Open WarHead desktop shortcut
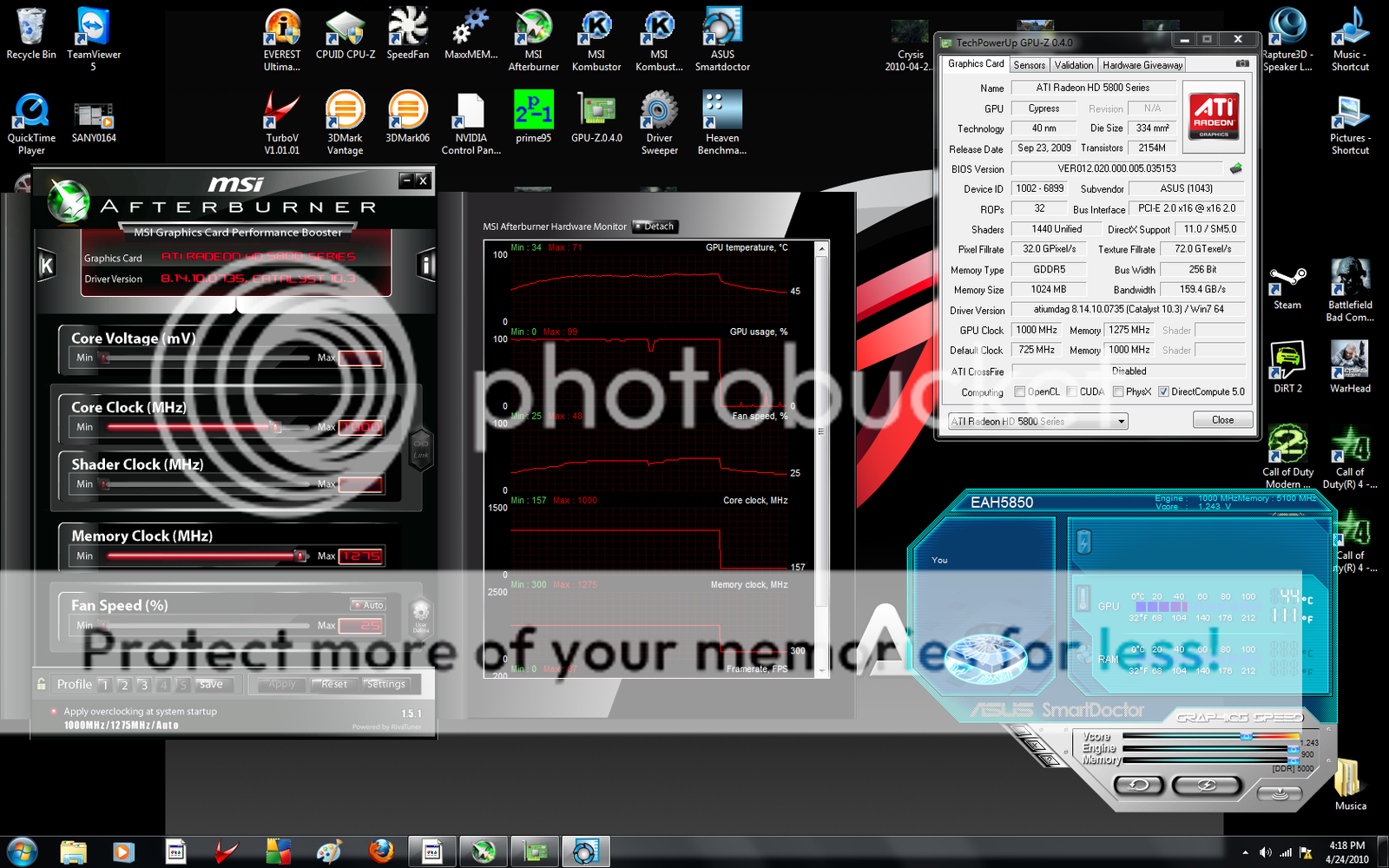The image size is (1389, 868). click(x=1350, y=368)
